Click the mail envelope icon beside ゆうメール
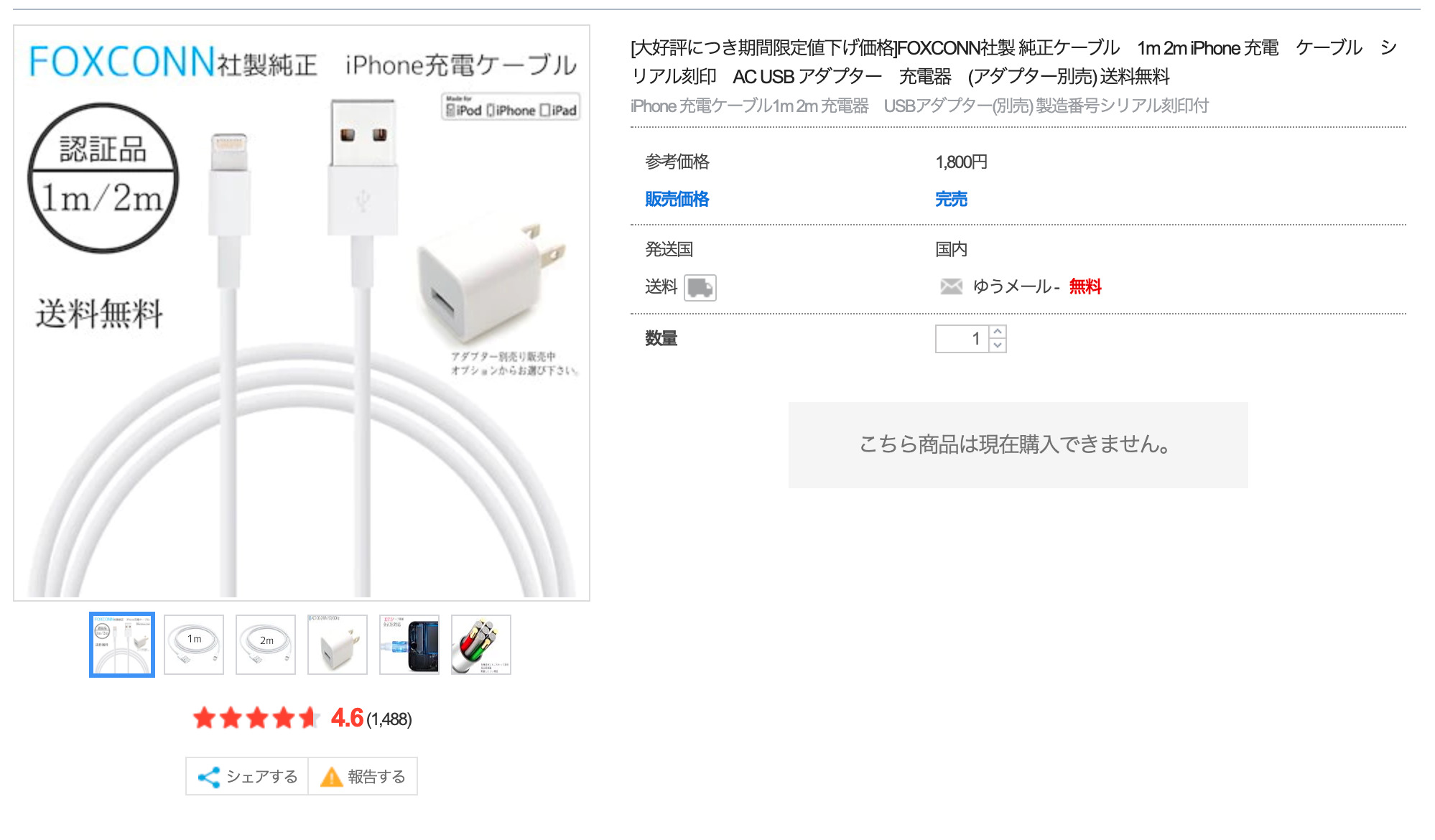Image resolution: width=1435 pixels, height=840 pixels. (951, 286)
